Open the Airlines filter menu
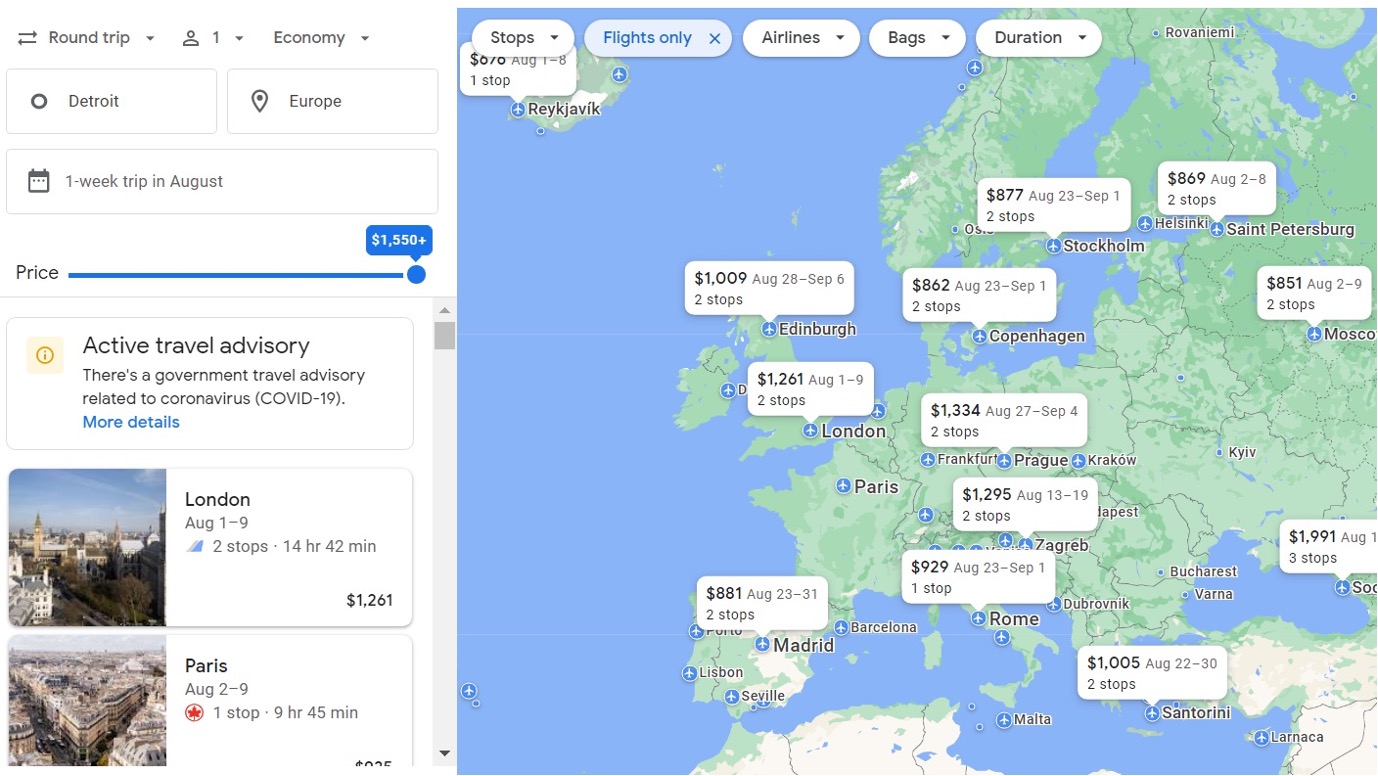 pos(800,38)
